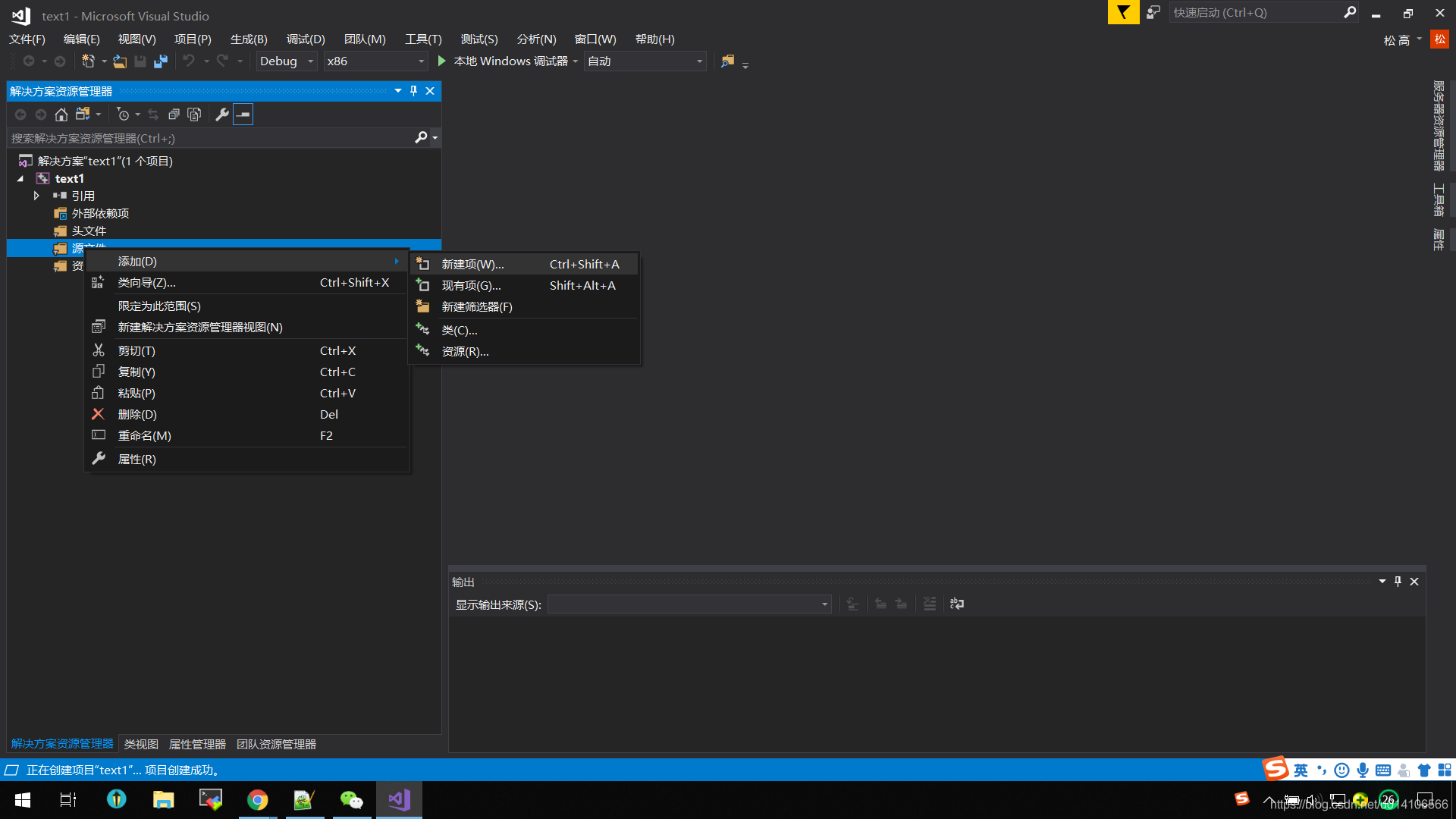This screenshot has height=819, width=1456.
Task: Toggle the pin on Solution Explorer panel
Action: [x=413, y=91]
